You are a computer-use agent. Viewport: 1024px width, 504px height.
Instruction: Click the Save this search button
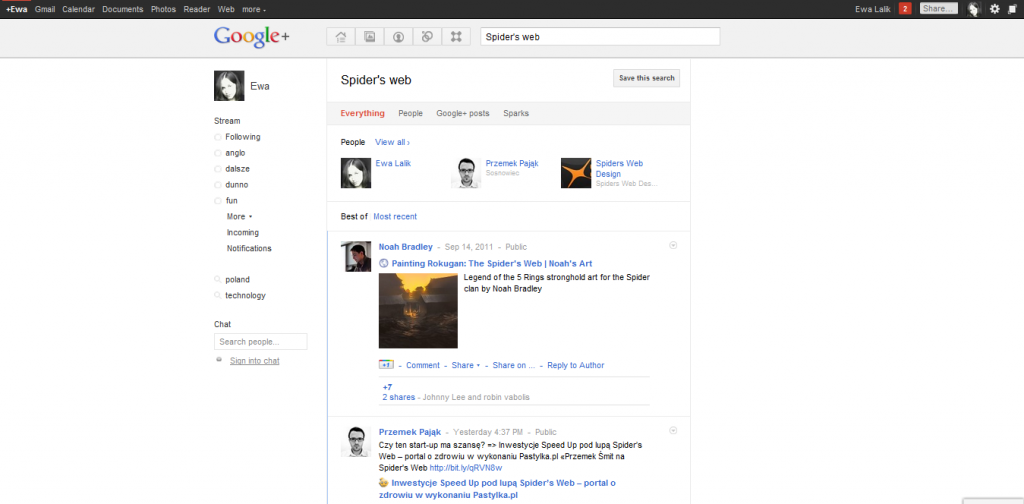[647, 78]
